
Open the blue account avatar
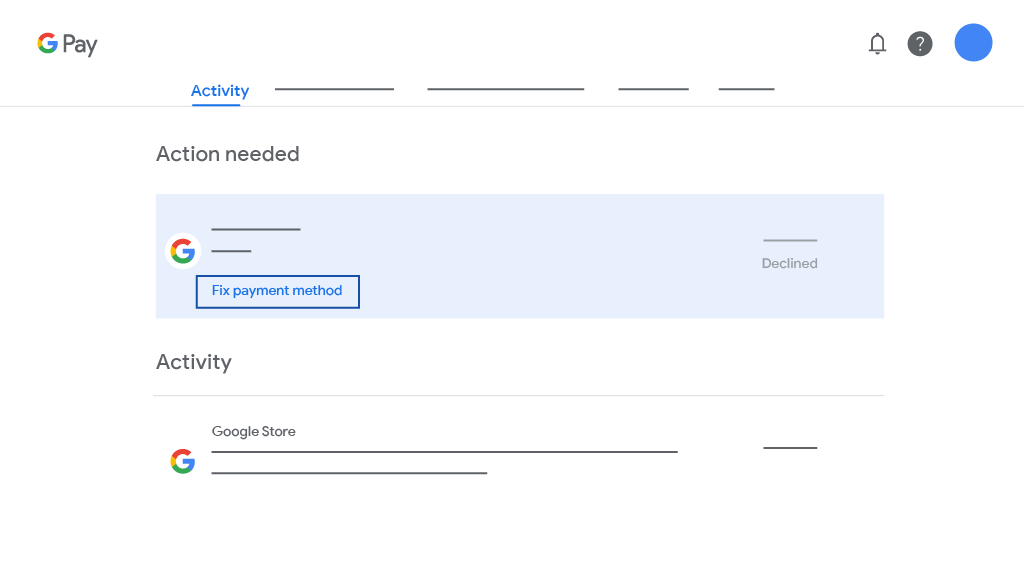click(x=973, y=43)
